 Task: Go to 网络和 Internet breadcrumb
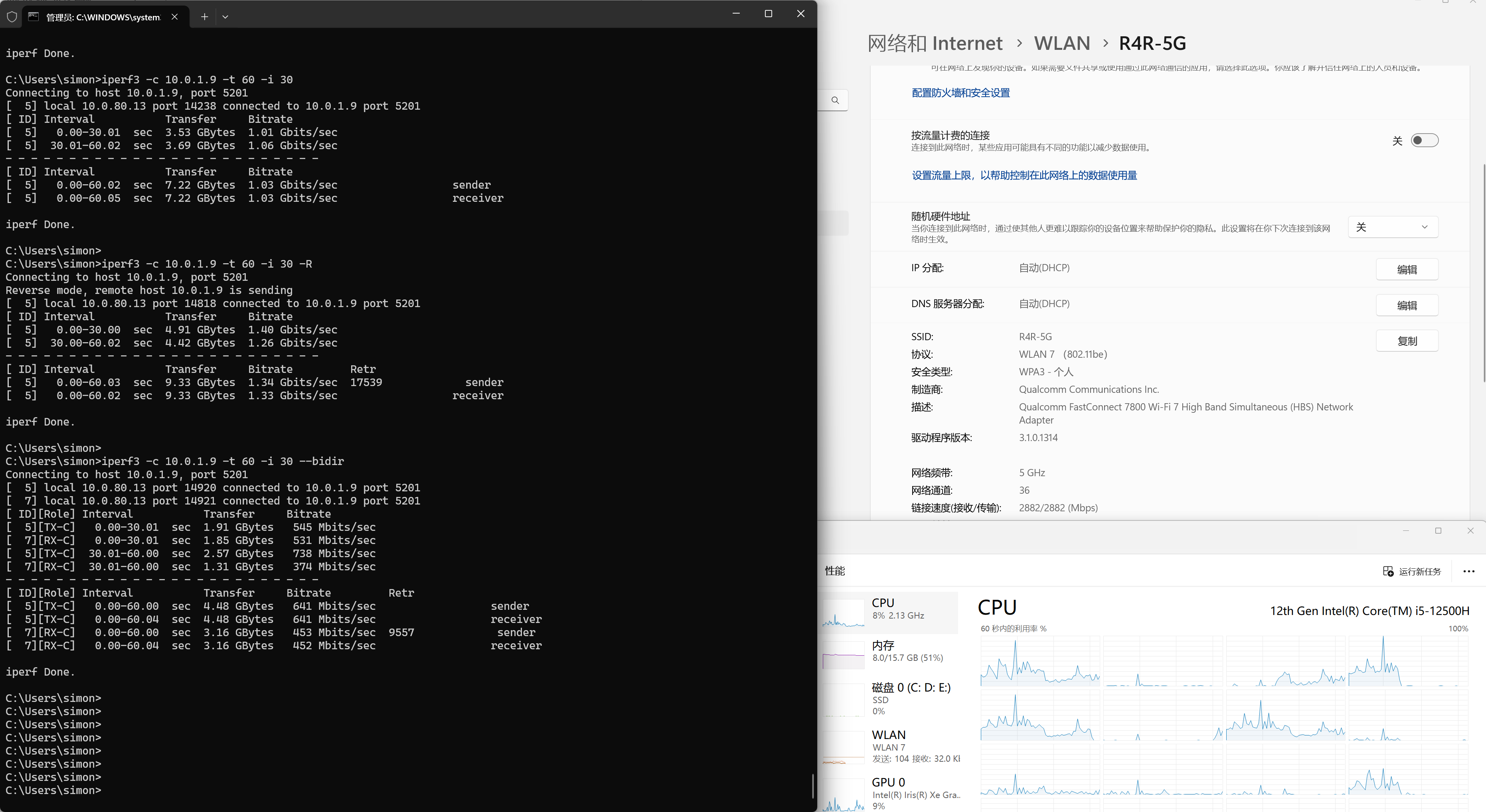point(935,43)
